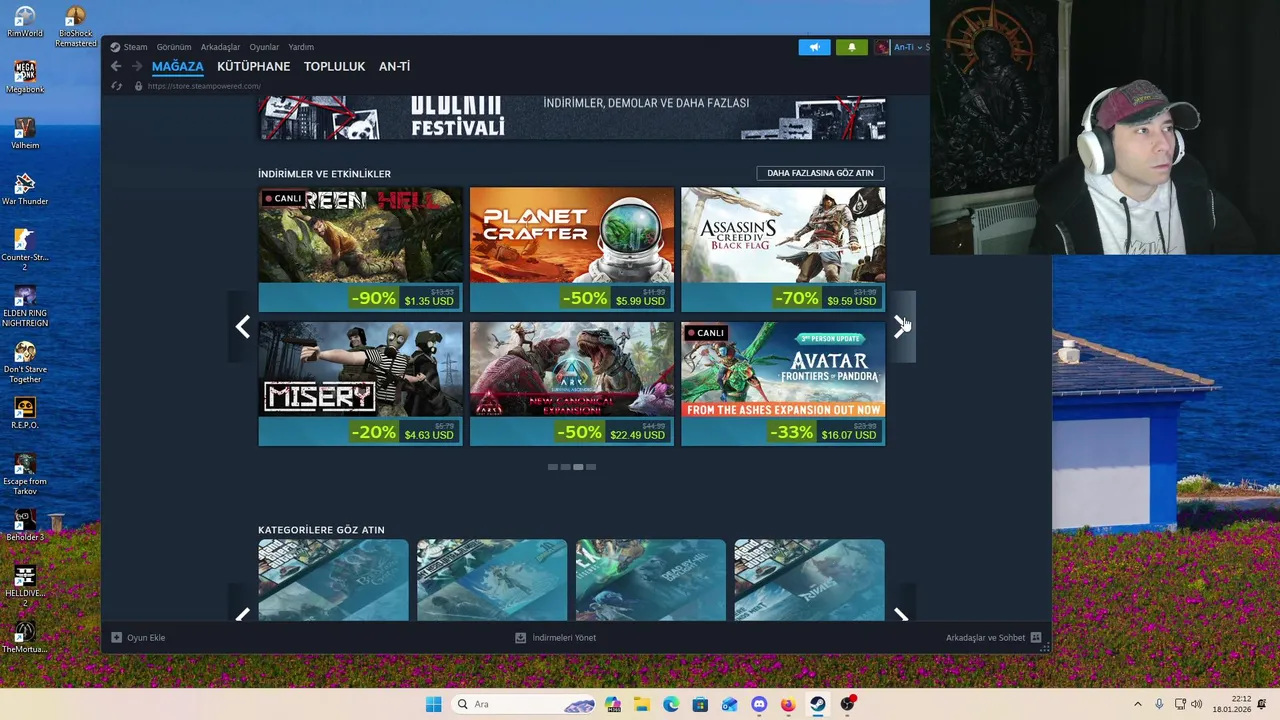Select Beholder 3 desktop icon
Viewport: 1280px width, 720px height.
25,526
